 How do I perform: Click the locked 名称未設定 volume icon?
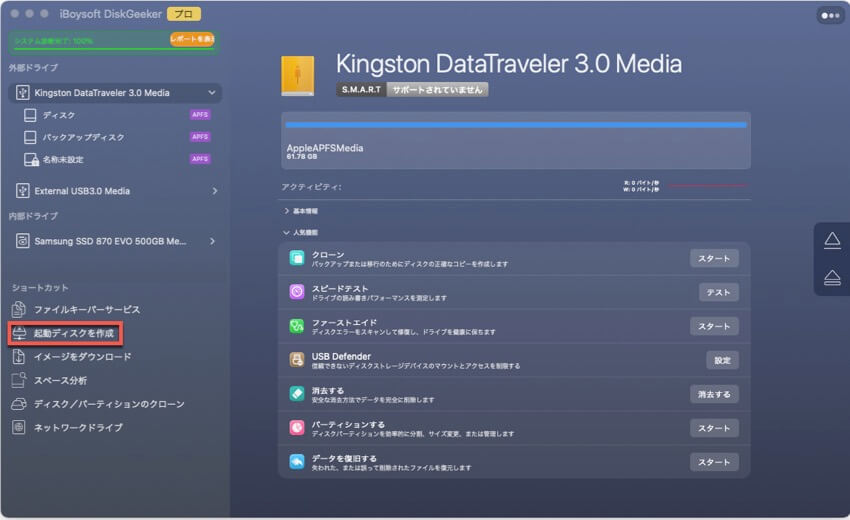[x=31, y=159]
